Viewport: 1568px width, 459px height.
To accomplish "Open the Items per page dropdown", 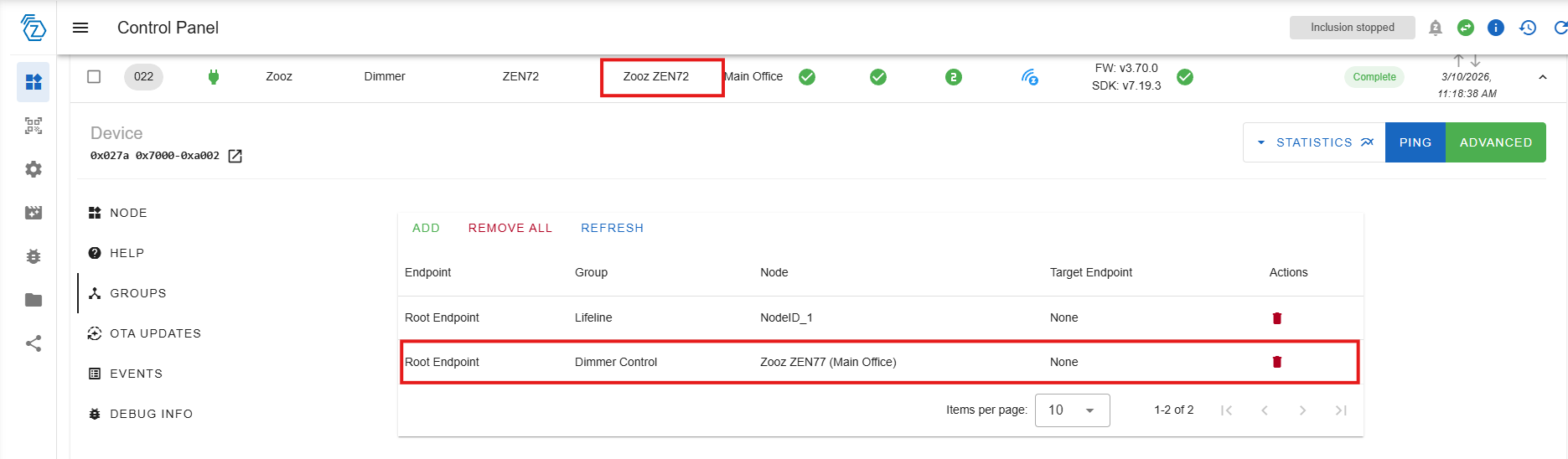I will (x=1073, y=410).
